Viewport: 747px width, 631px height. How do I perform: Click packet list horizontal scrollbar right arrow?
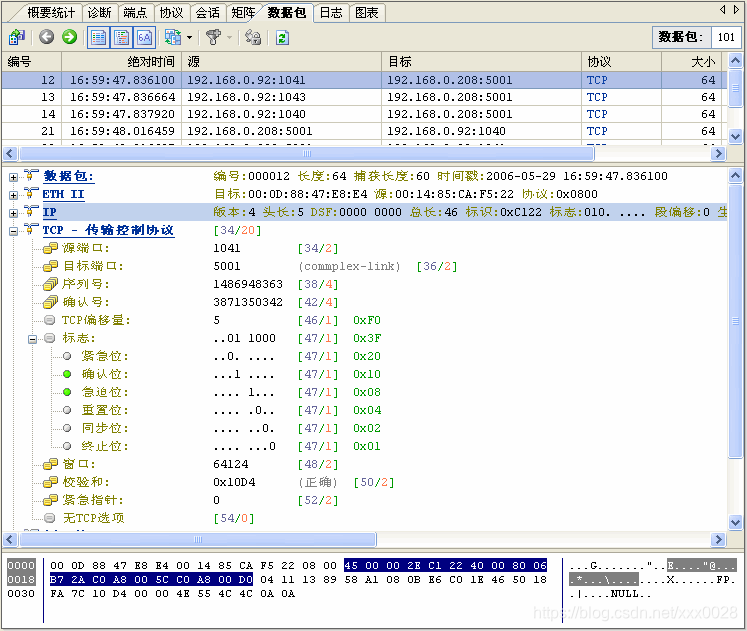pos(718,153)
